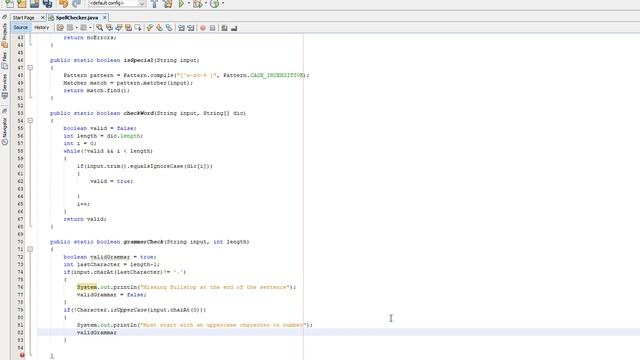Open the Debug Project dropdown arrow
Viewport: 640px width, 360px height.
tap(206, 3)
